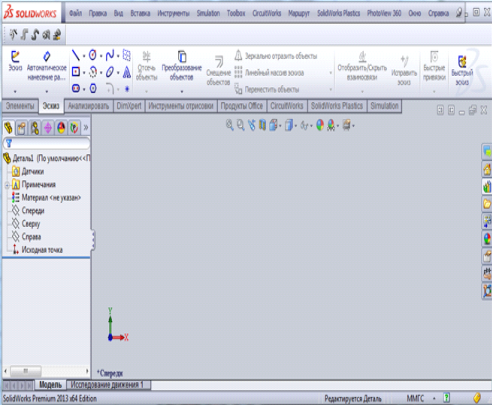This screenshot has height=405, width=492.
Task: Show more manager tabs with chevron
Action: tap(86, 127)
